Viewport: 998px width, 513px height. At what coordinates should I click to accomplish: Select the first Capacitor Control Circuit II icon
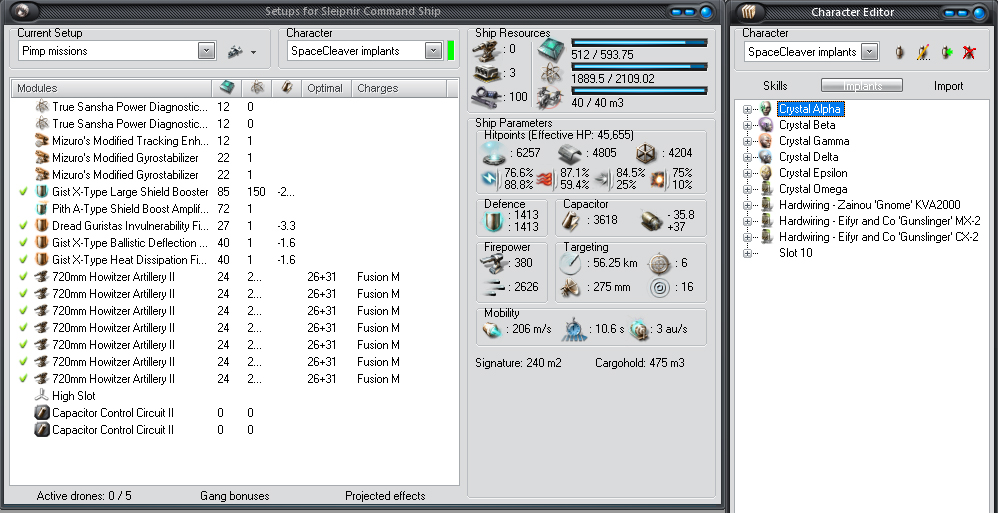click(42, 412)
